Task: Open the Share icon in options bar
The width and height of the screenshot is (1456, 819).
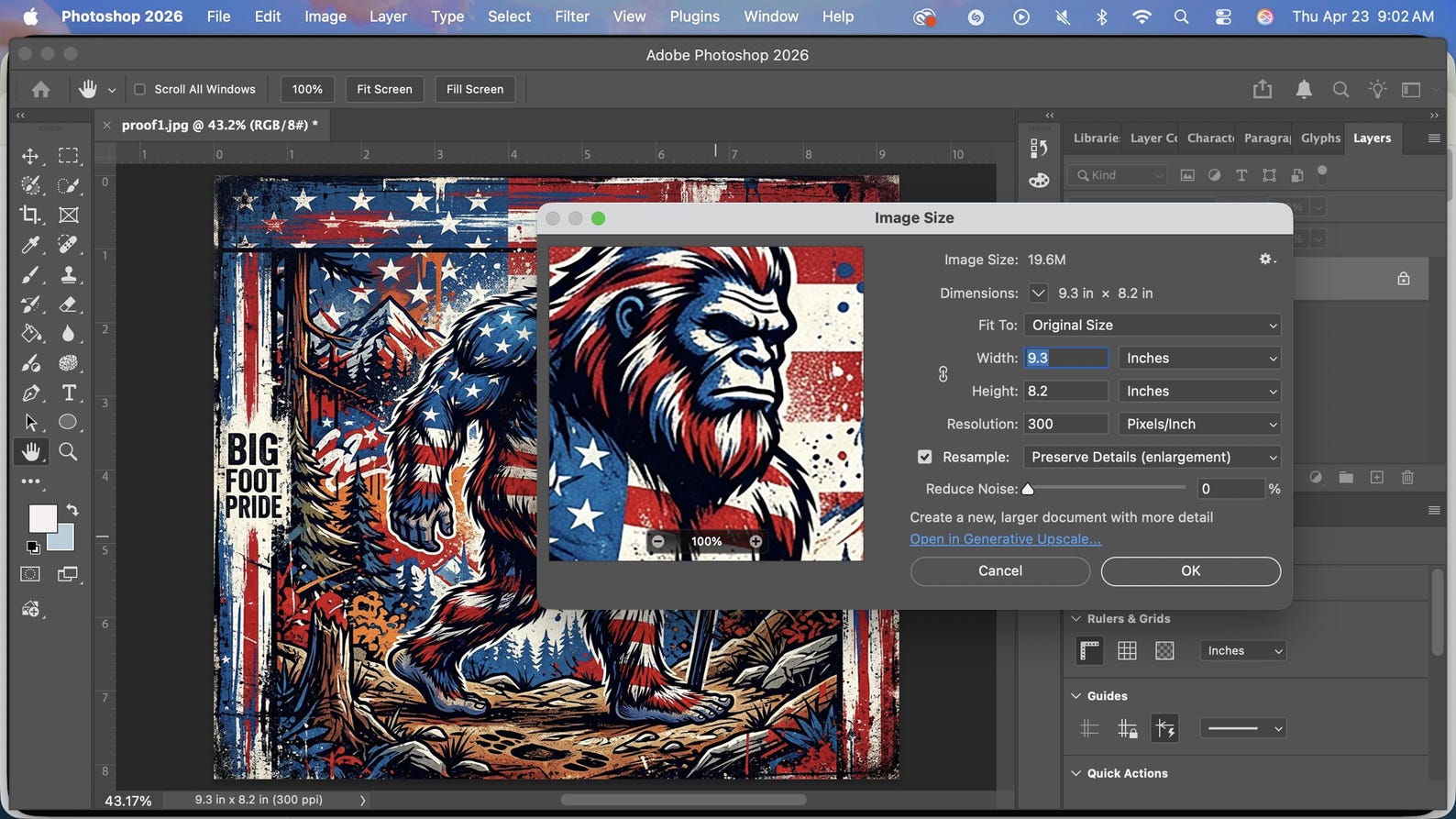Action: pos(1263,89)
